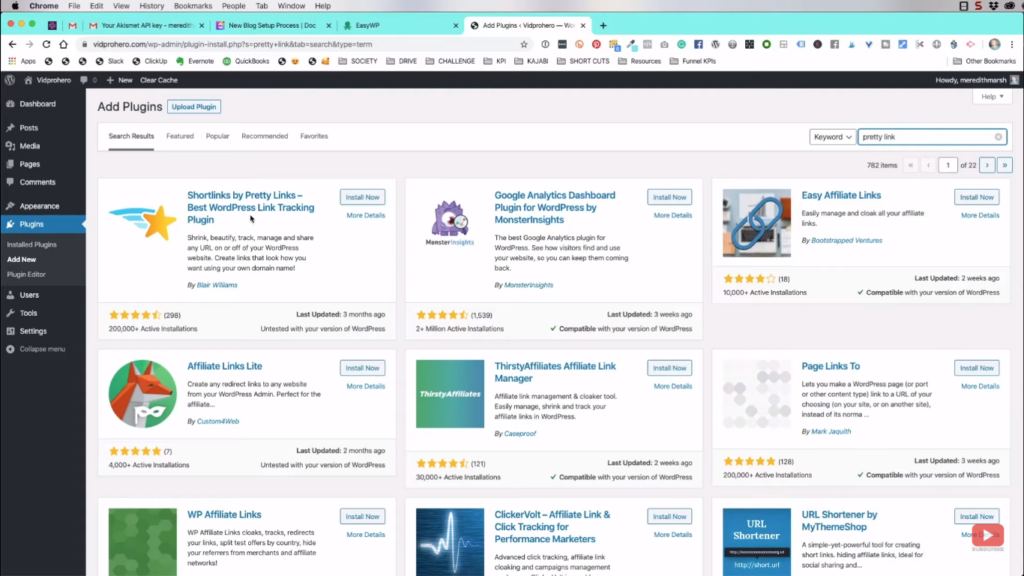Open the DRIVE bookmarks folder
Image resolution: width=1024 pixels, height=576 pixels.
click(402, 61)
